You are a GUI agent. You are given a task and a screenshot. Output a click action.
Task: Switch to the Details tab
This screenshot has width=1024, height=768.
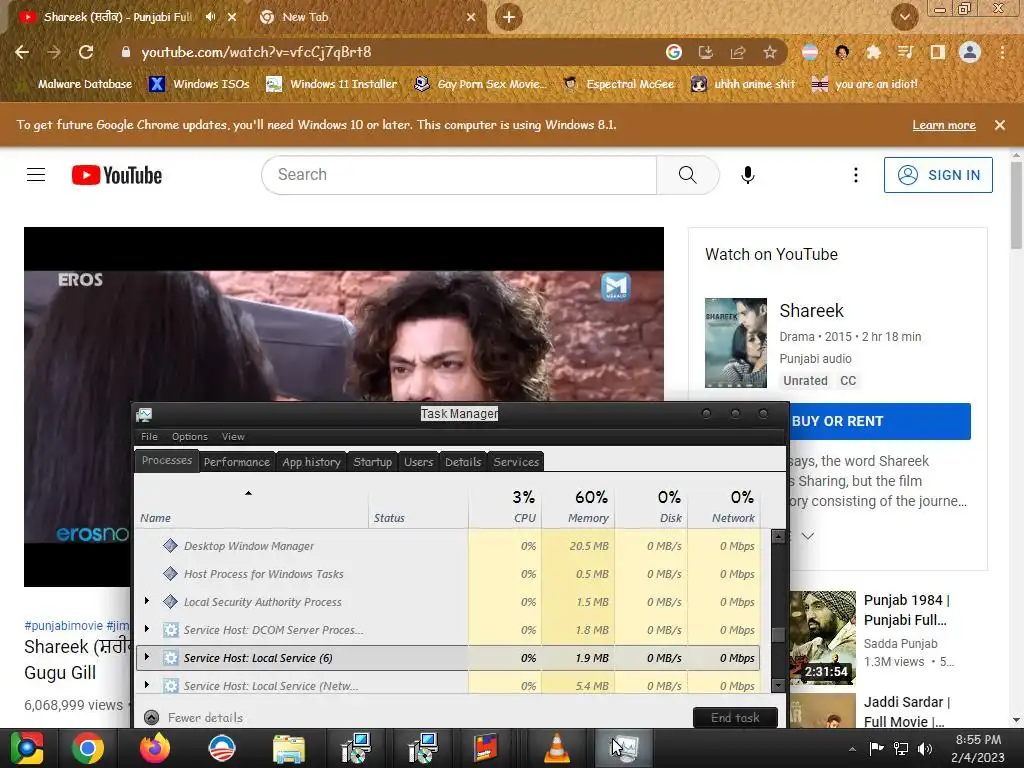coord(463,462)
